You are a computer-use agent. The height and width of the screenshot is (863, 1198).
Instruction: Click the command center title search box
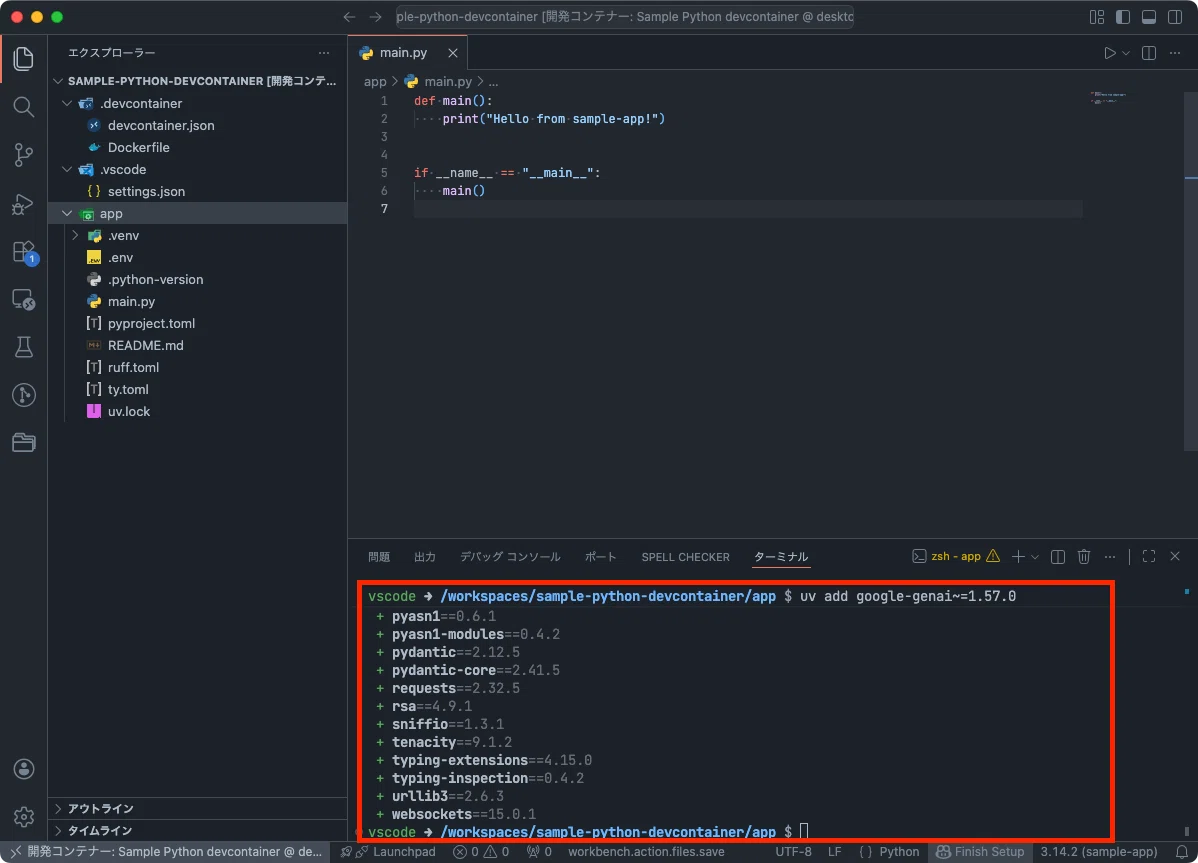[x=624, y=17]
